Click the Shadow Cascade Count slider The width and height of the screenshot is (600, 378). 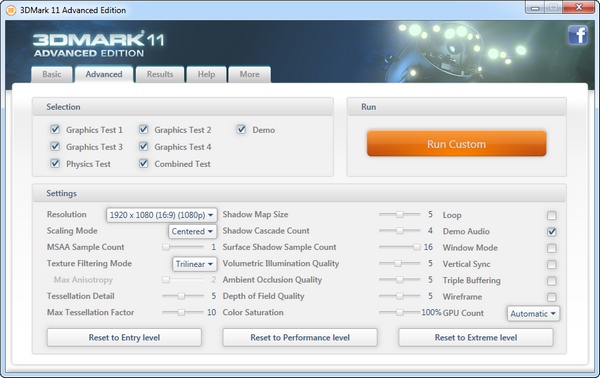click(399, 231)
